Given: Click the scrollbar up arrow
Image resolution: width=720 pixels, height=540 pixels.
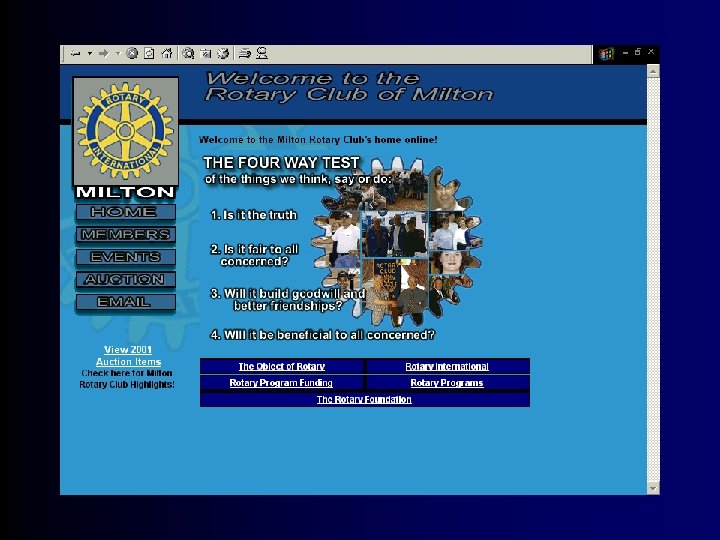Looking at the screenshot, I should (653, 71).
